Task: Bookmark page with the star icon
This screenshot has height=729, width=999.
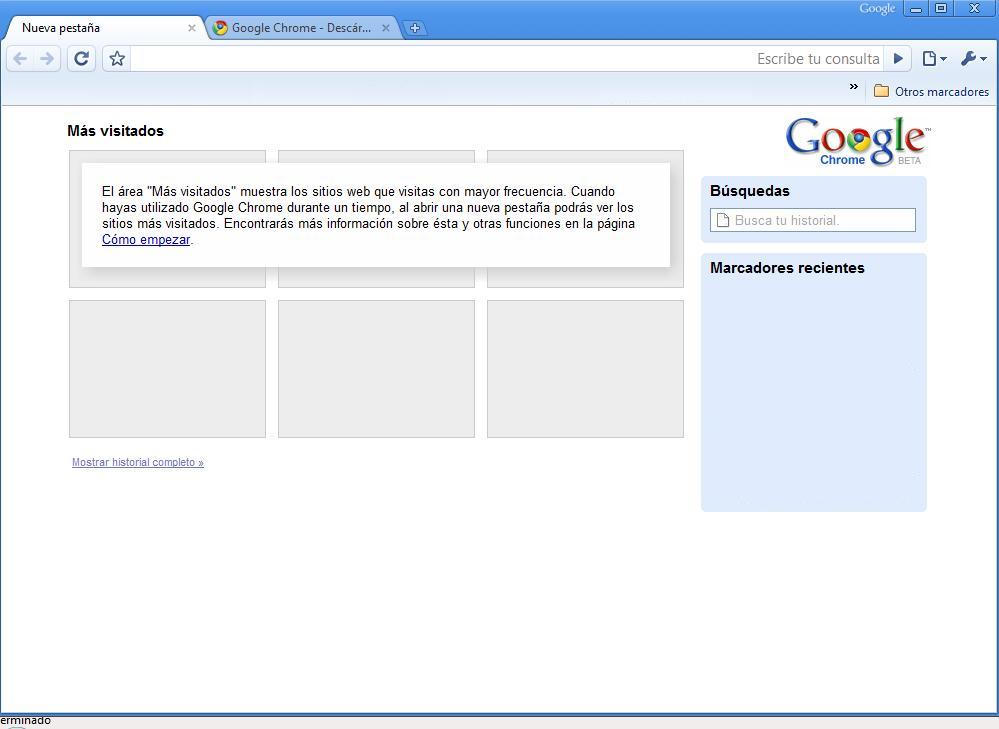Action: pos(117,59)
